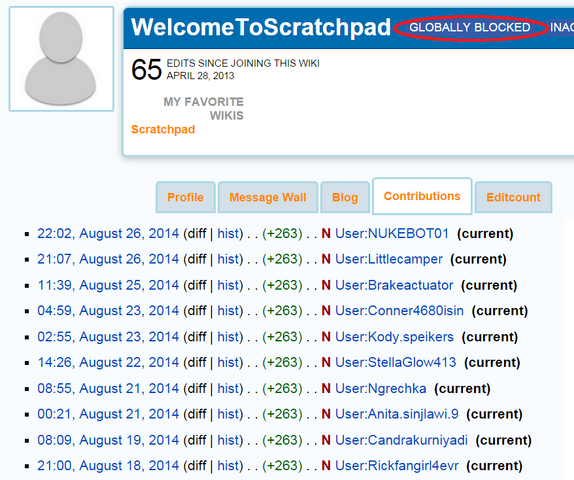Open User:Littlecamper page link
The width and height of the screenshot is (574, 480).
389,259
